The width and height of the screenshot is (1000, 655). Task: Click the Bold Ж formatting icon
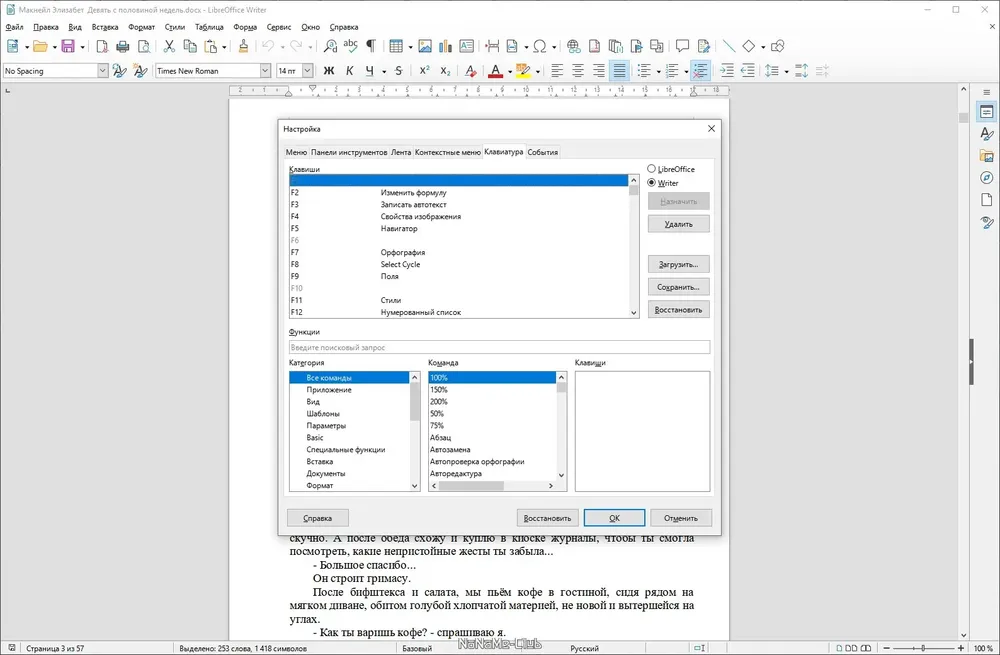[329, 71]
